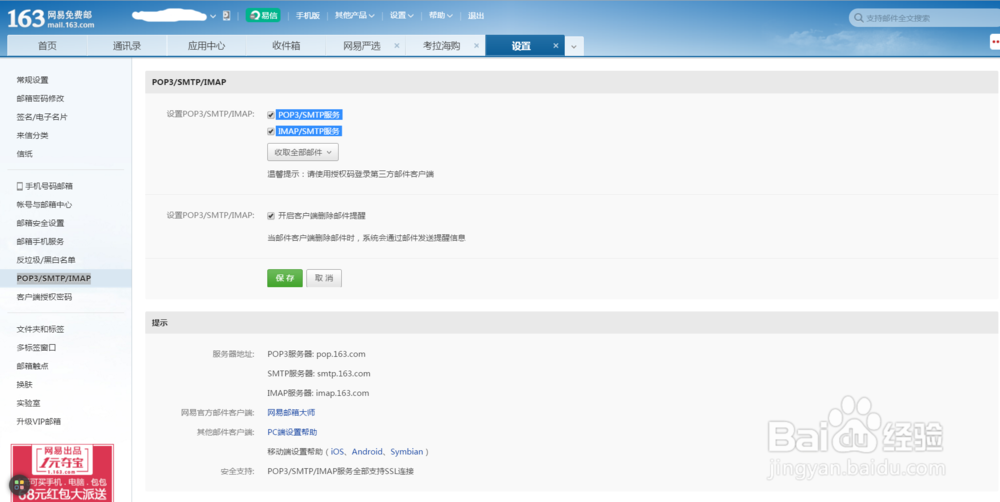The width and height of the screenshot is (1000, 502).
Task: Switch to the 应用中心 tab
Action: point(206,46)
